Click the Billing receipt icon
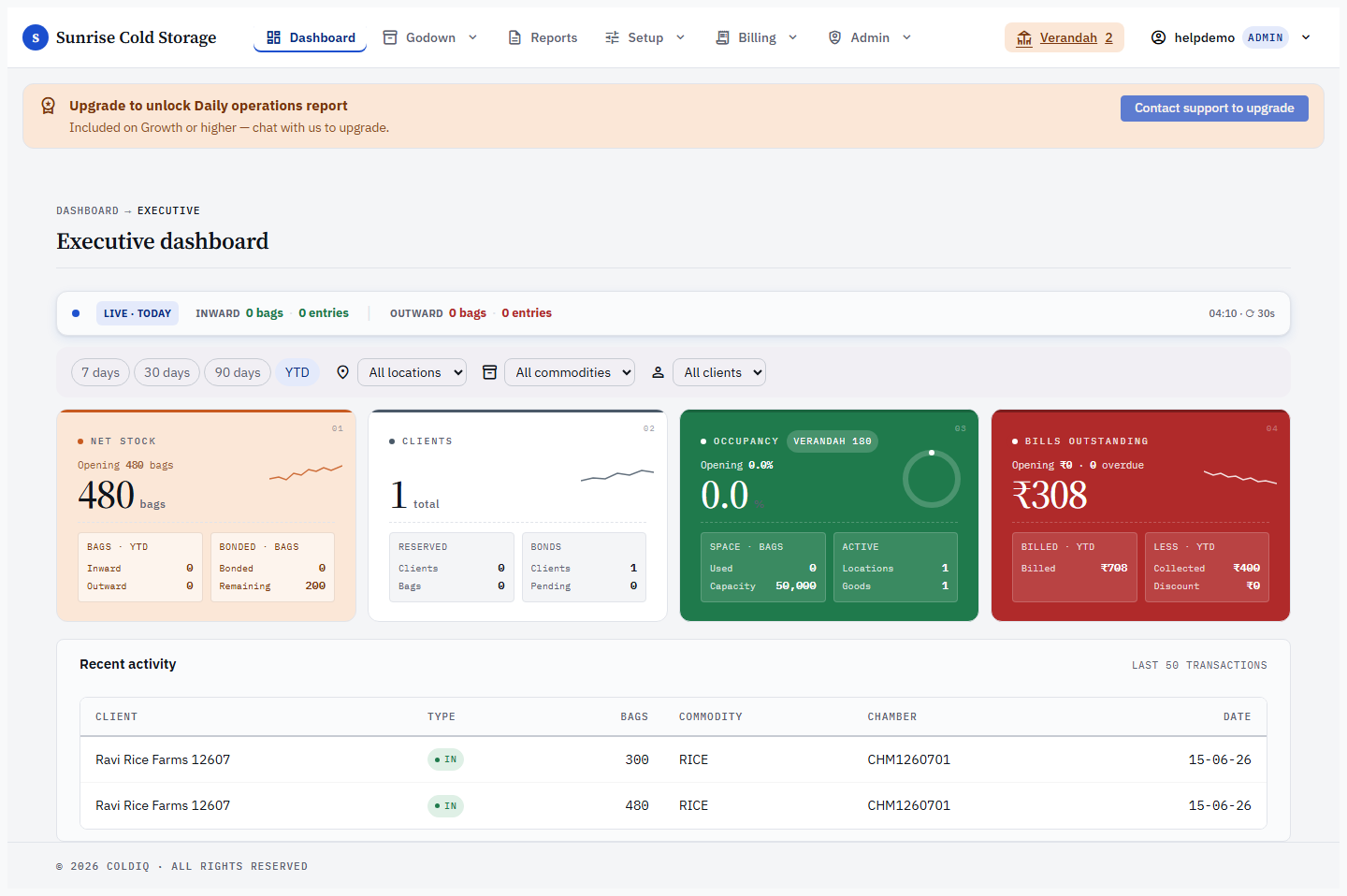 pos(722,37)
